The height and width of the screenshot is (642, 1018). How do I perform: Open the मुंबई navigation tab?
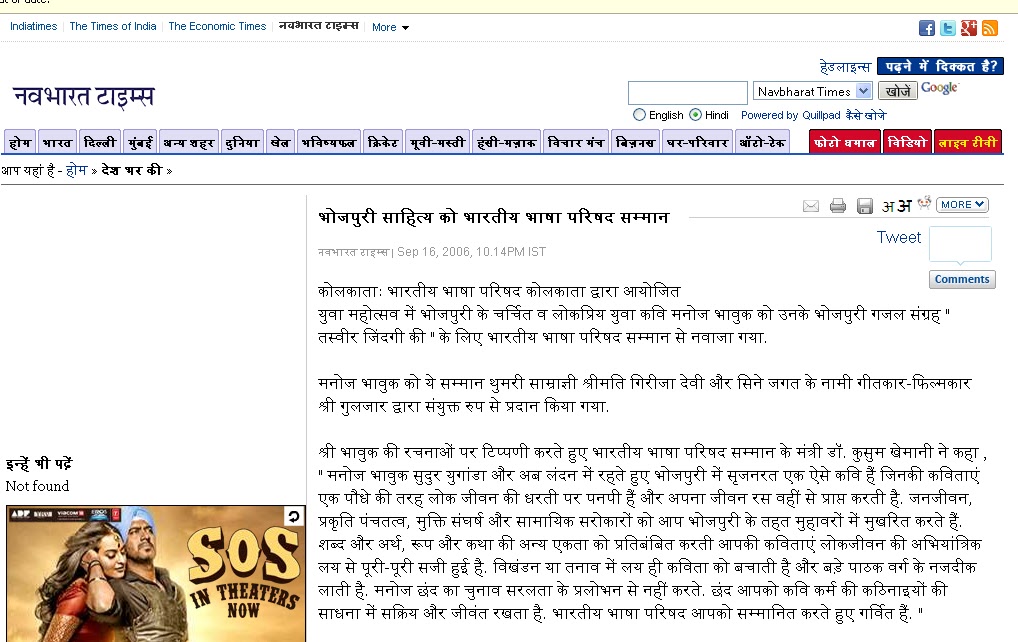point(140,142)
